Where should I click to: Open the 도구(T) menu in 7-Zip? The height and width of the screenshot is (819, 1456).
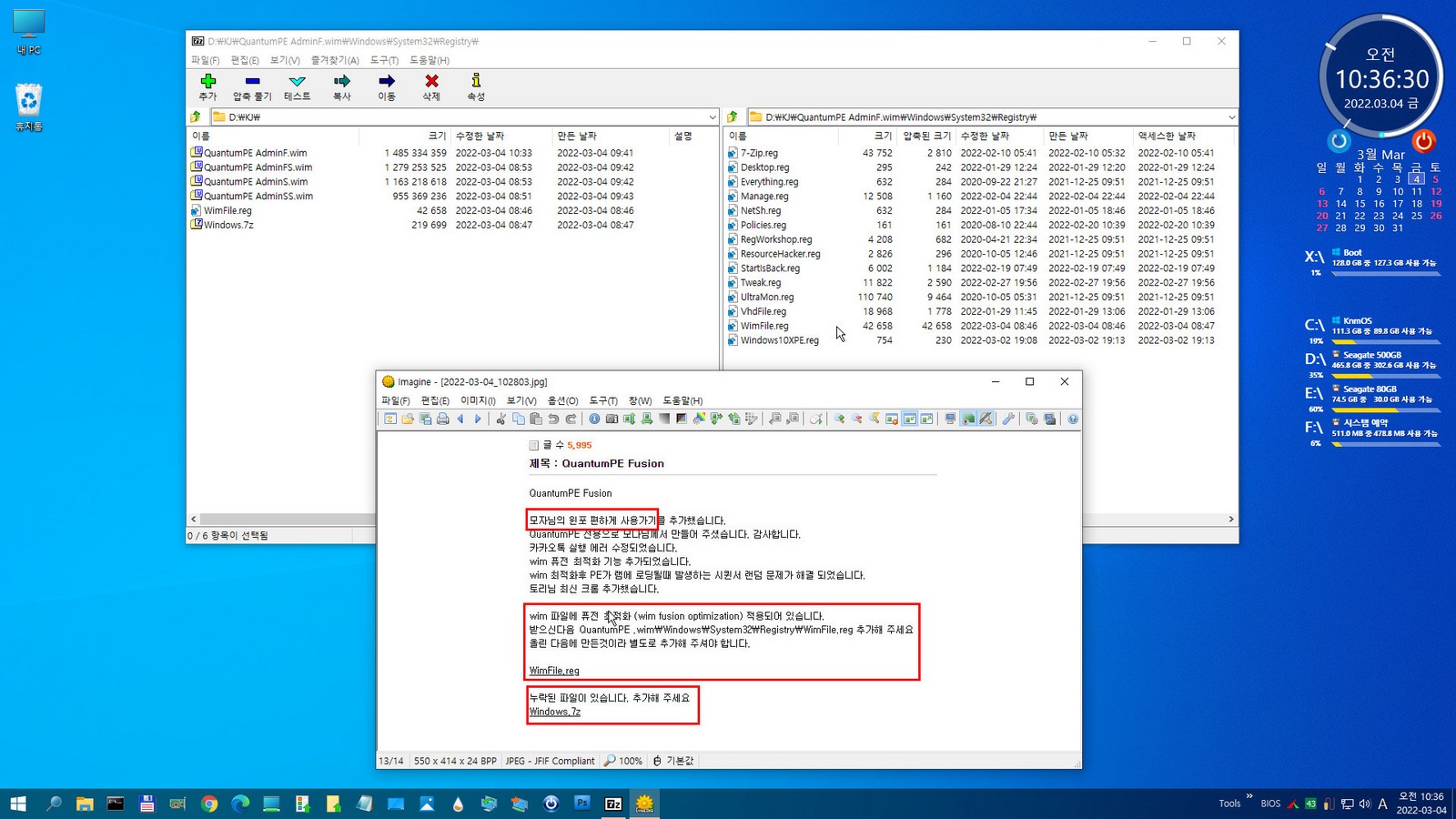[384, 60]
